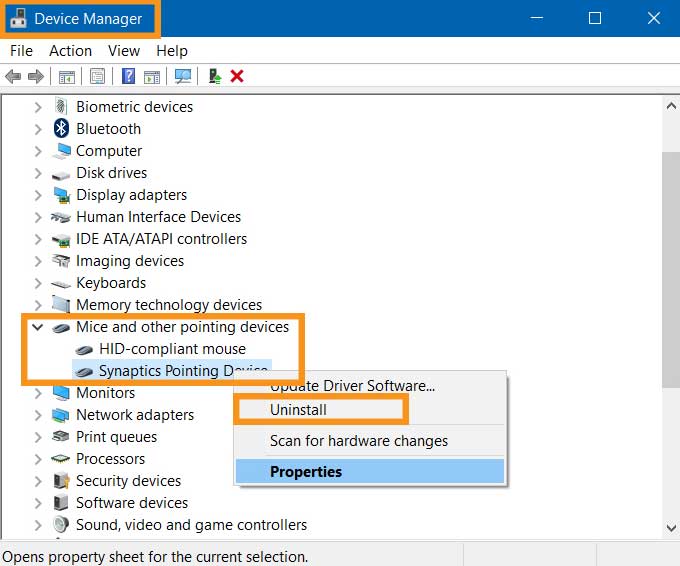The height and width of the screenshot is (566, 680).
Task: Expand the Processors node
Action: 38,459
